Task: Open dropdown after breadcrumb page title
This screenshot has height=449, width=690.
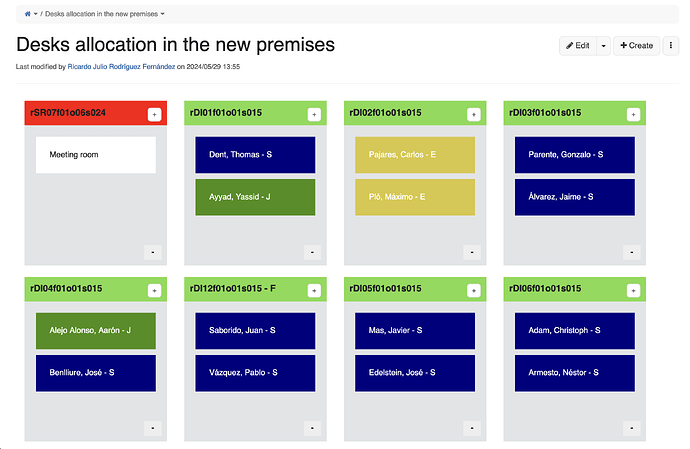Action: pos(162,14)
